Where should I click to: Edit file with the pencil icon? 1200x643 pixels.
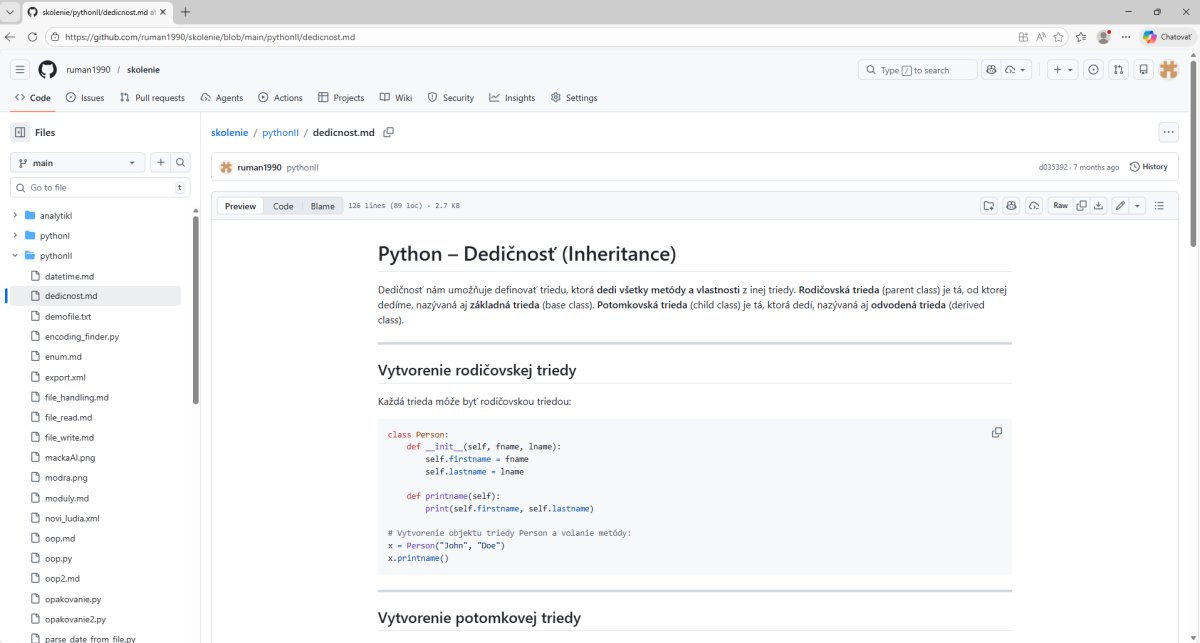[x=1120, y=206]
